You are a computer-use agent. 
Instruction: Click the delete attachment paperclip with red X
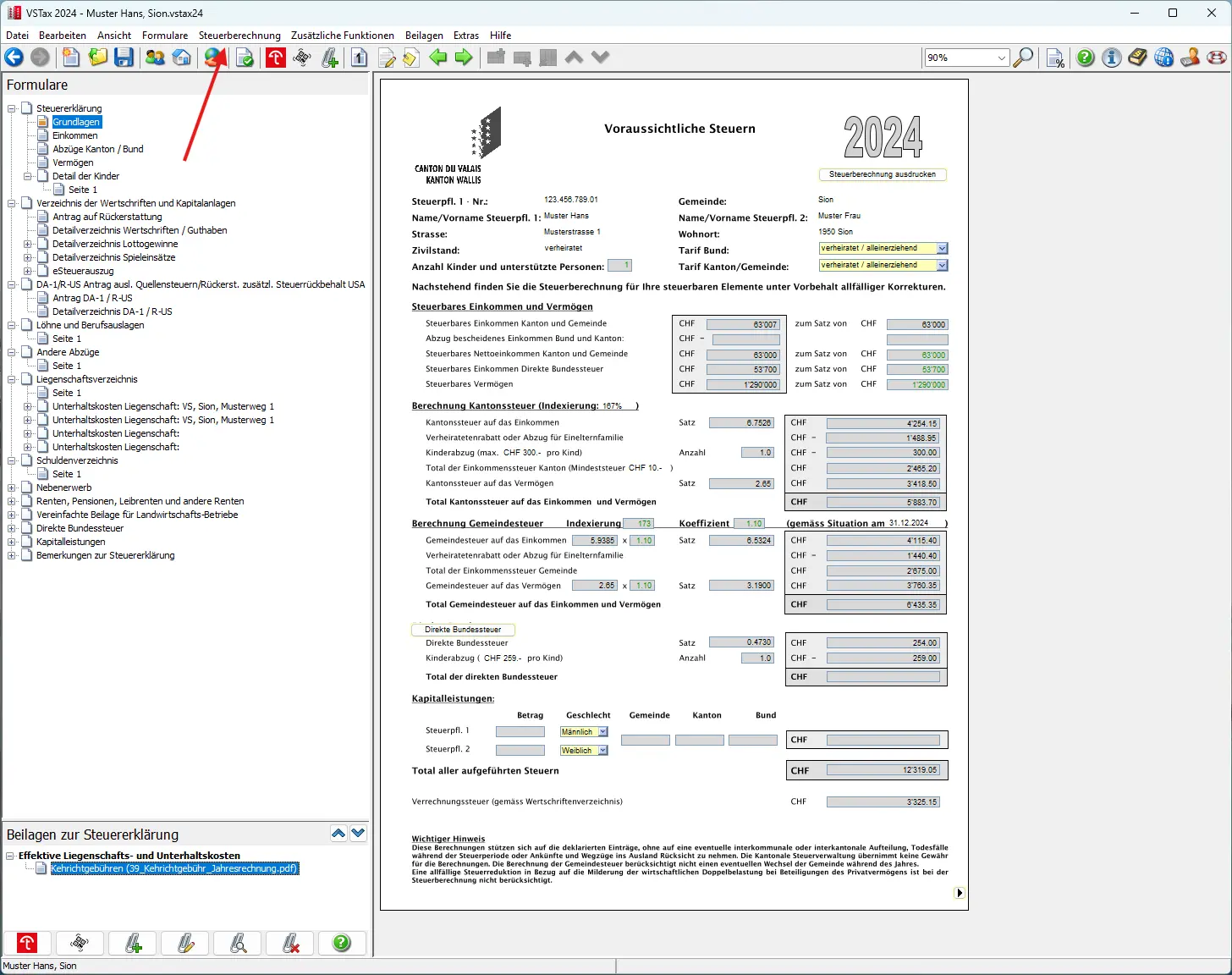pos(290,943)
